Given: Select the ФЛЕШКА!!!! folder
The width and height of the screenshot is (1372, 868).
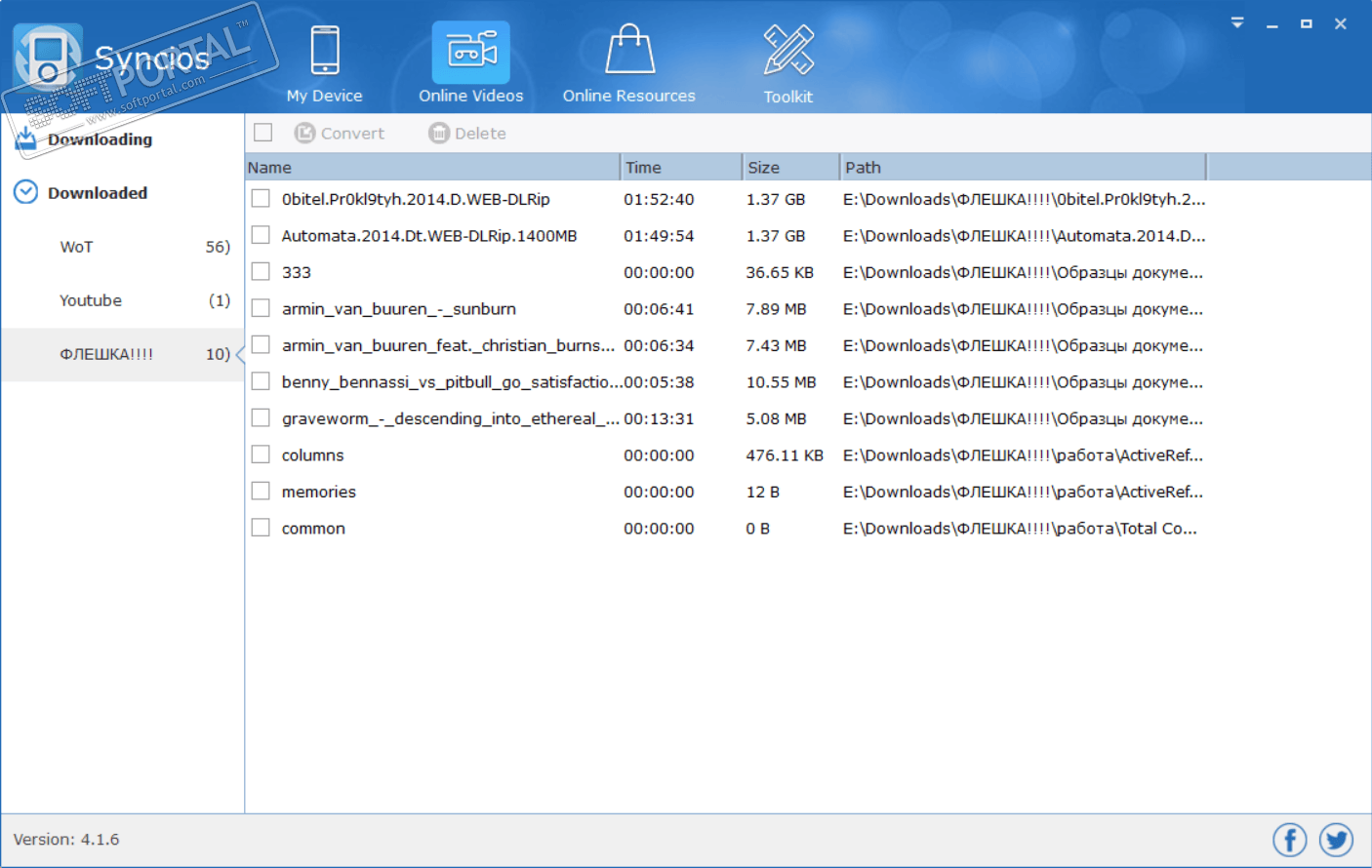Looking at the screenshot, I should (123, 354).
